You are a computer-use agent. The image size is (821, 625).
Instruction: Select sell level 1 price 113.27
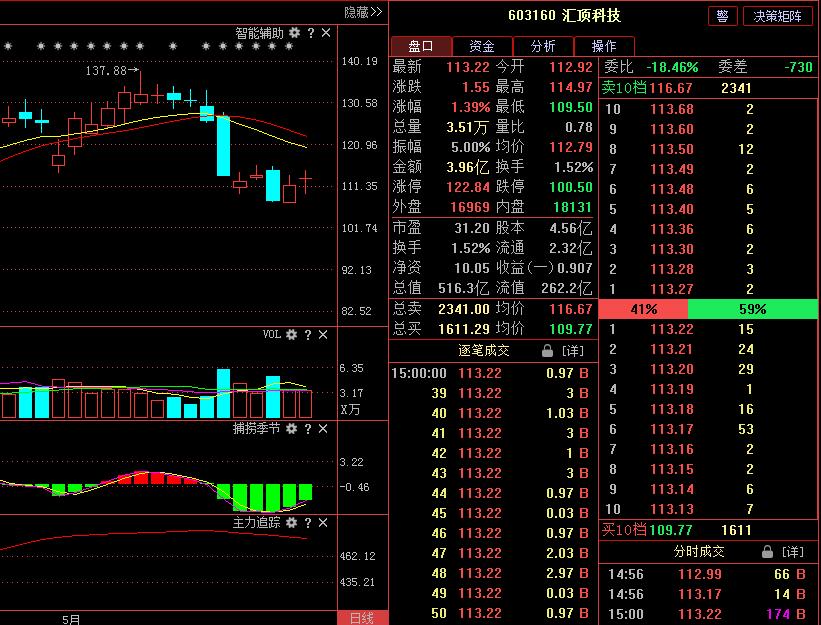[671, 289]
